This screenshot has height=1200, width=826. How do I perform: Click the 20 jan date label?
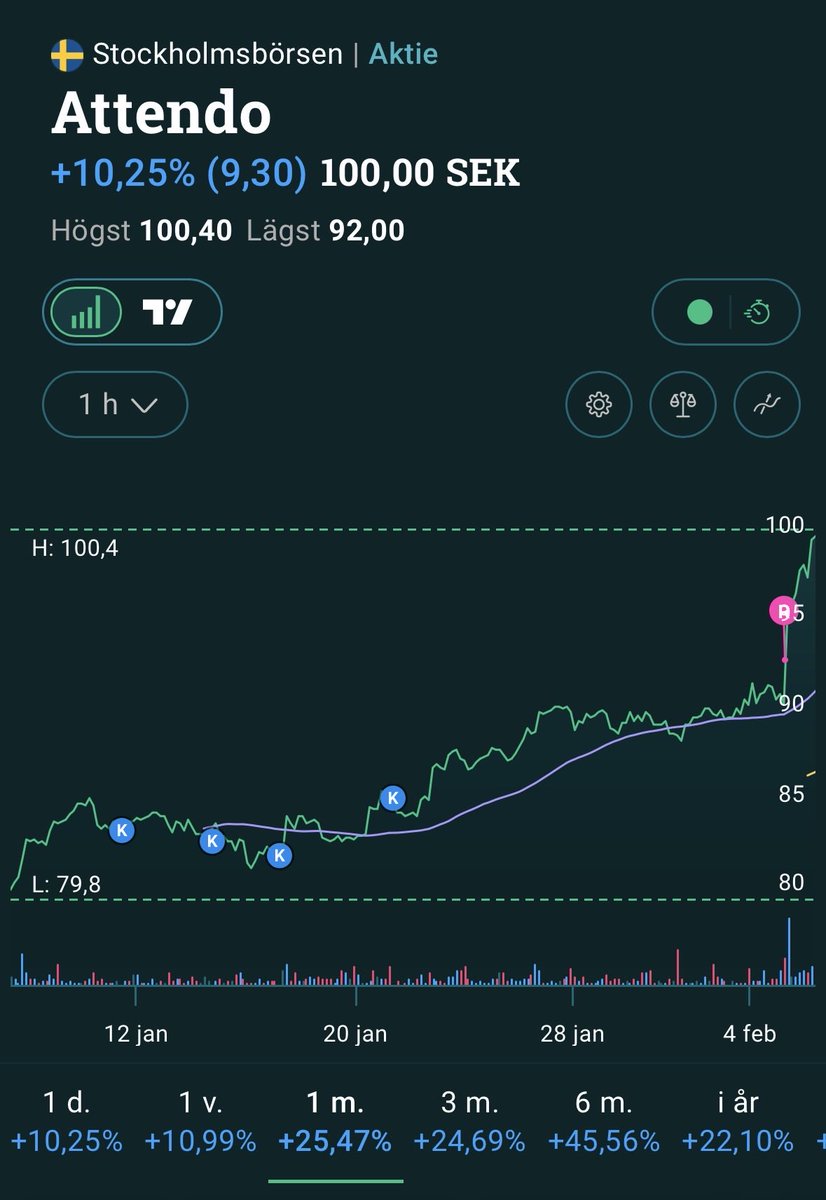point(356,1034)
